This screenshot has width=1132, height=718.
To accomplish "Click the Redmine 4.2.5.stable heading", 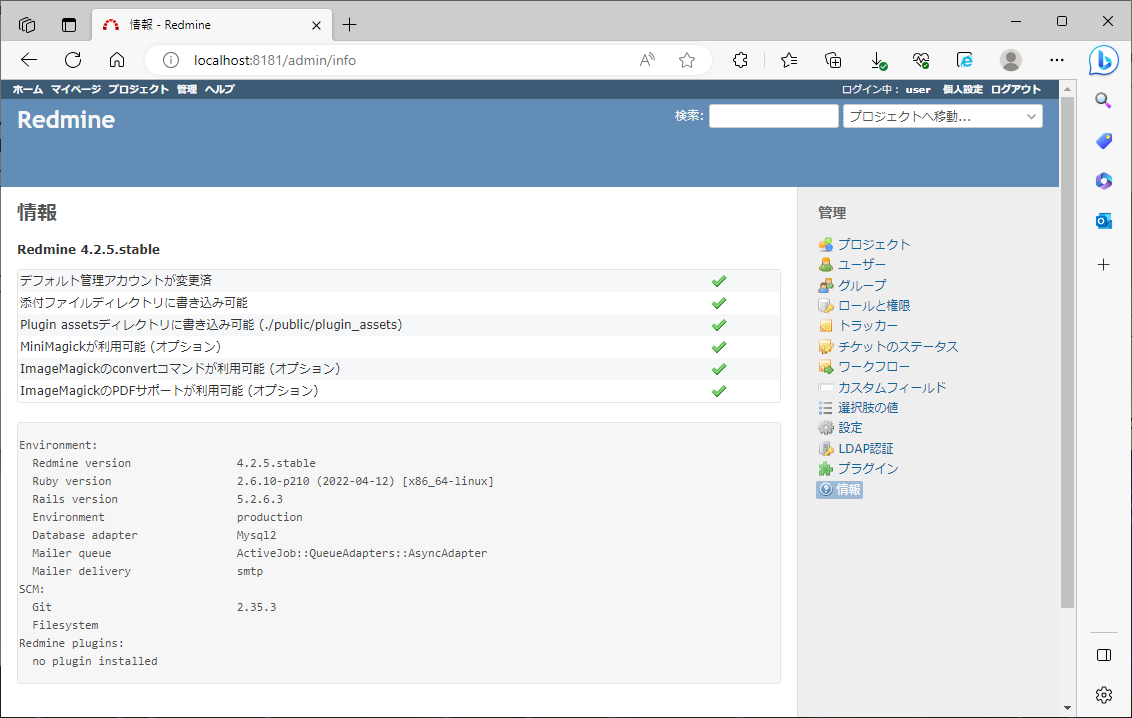I will (x=89, y=250).
